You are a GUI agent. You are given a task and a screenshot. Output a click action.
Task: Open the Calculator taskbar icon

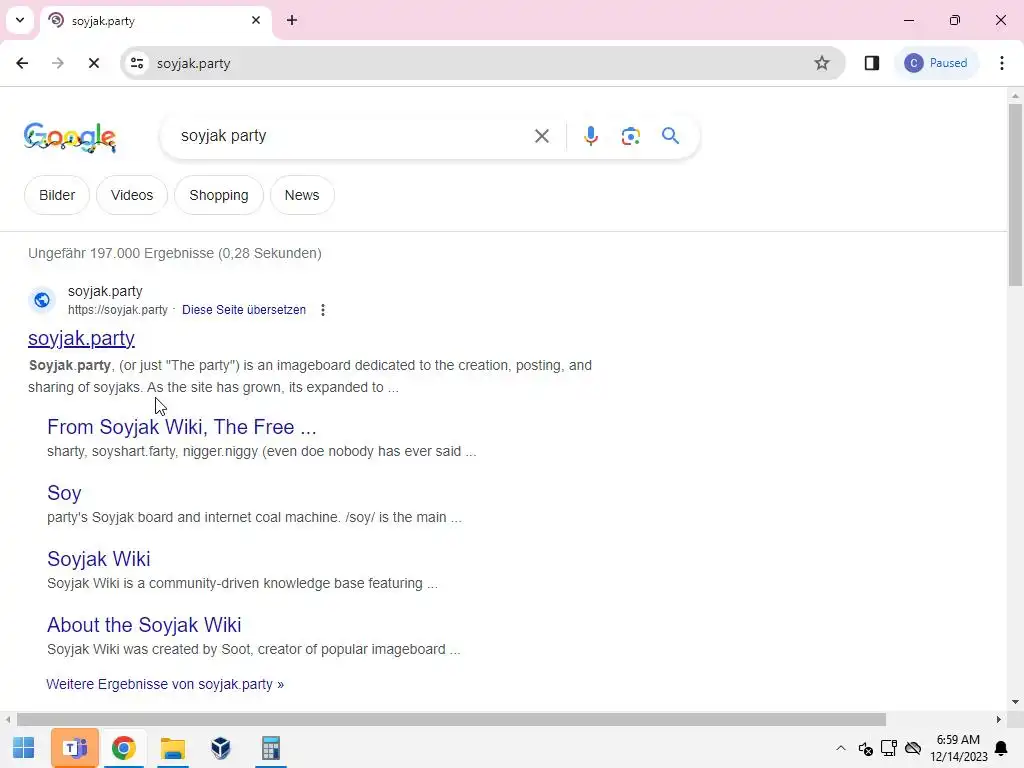270,748
